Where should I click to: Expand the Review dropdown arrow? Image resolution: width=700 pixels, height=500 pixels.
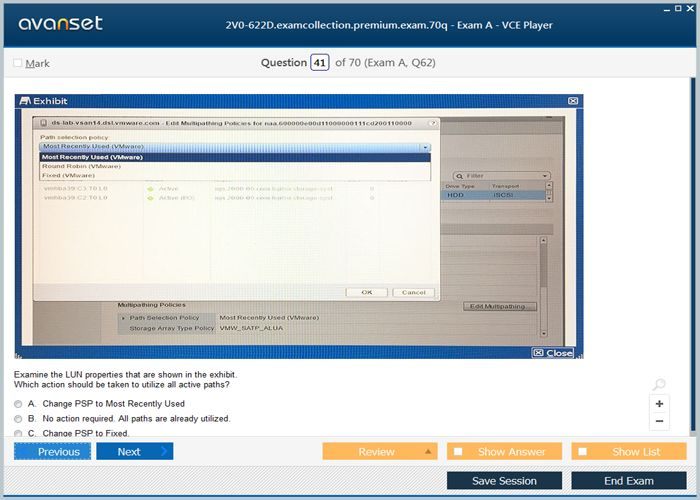427,452
